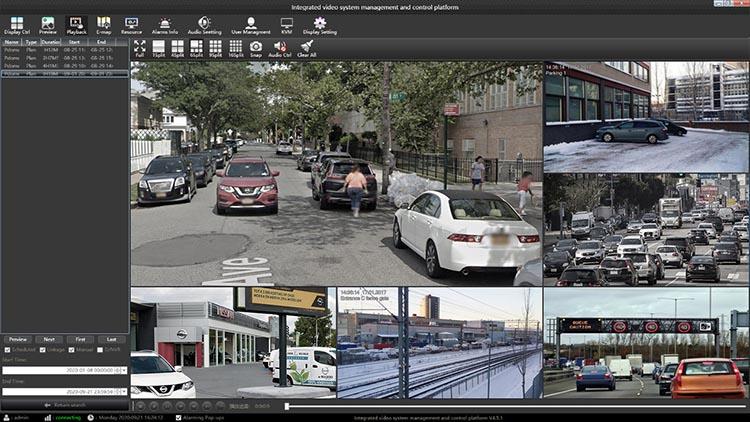
Task: Click the Return search button
Action: tap(65, 405)
